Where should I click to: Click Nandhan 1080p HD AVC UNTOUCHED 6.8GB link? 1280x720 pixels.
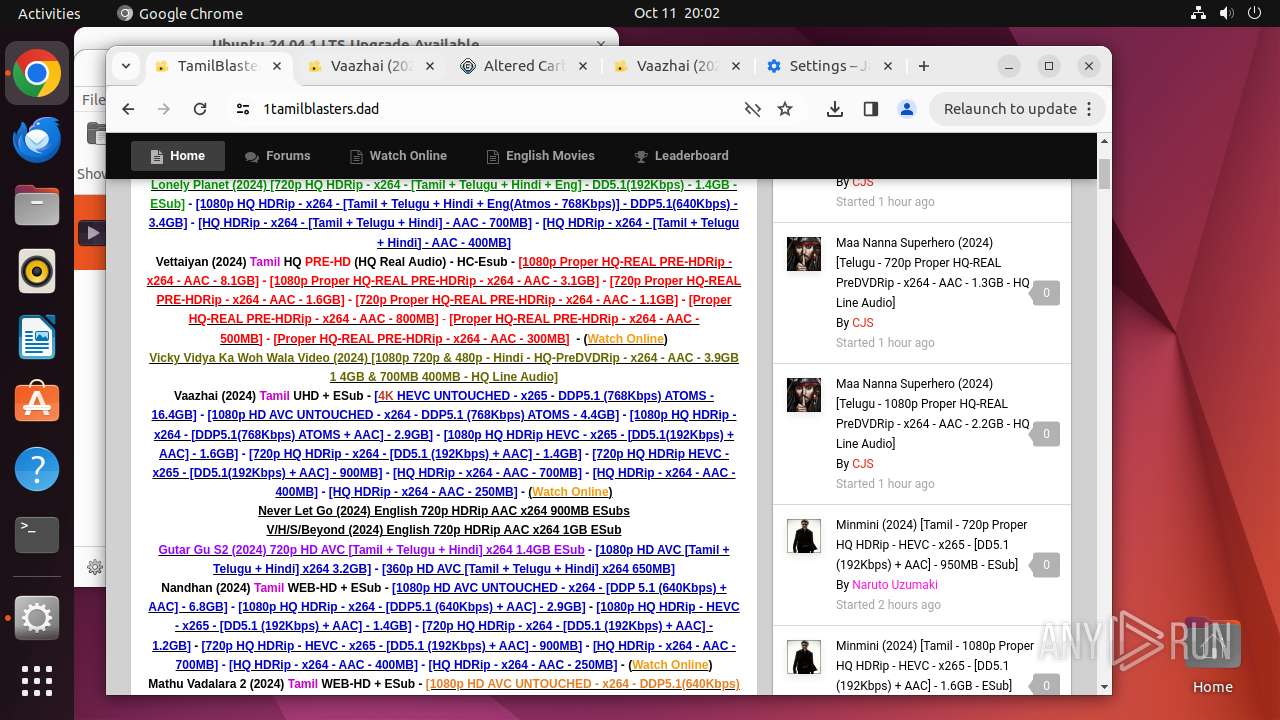tap(437, 598)
